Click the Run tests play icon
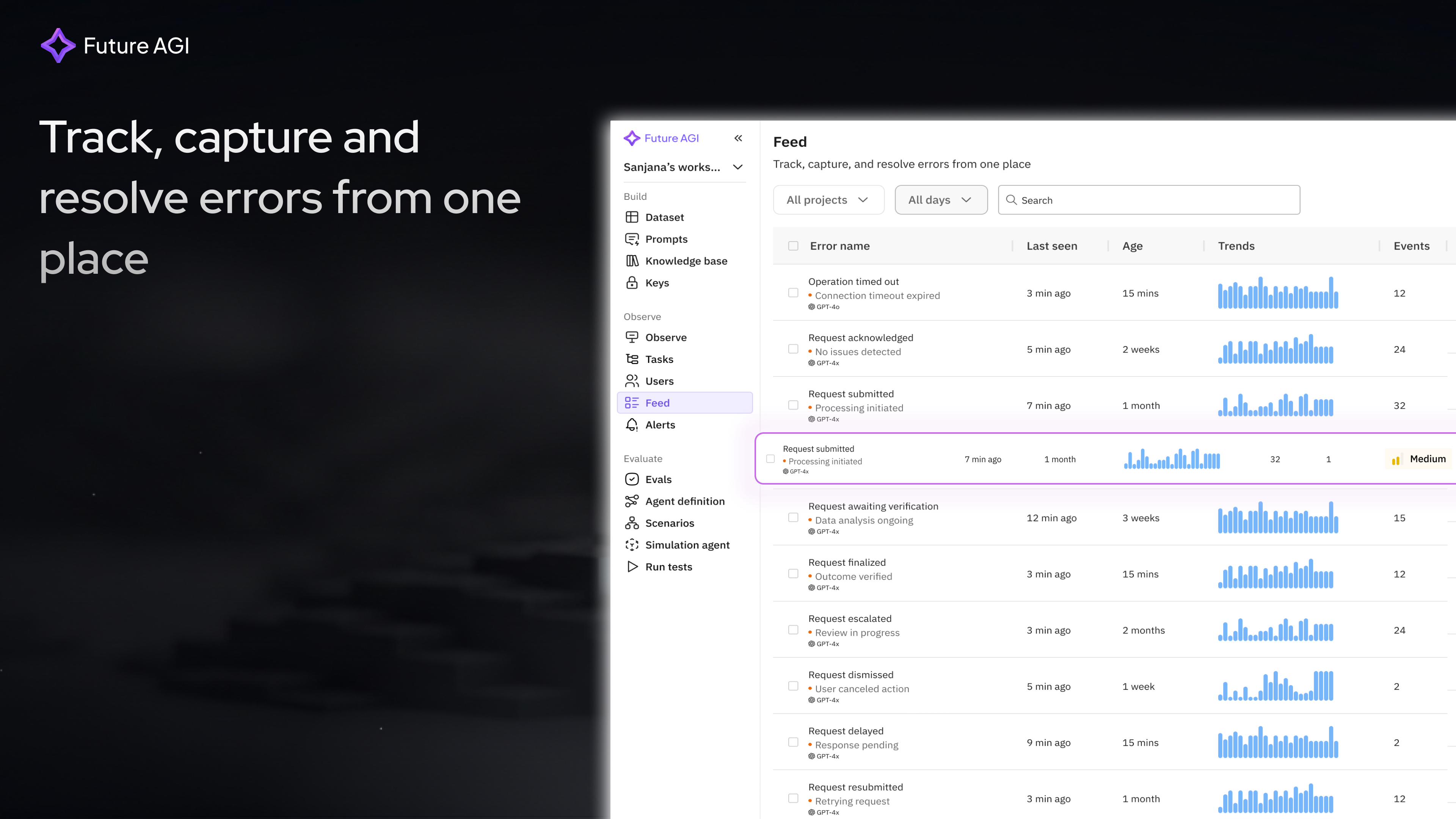The width and height of the screenshot is (1456, 819). 632,566
